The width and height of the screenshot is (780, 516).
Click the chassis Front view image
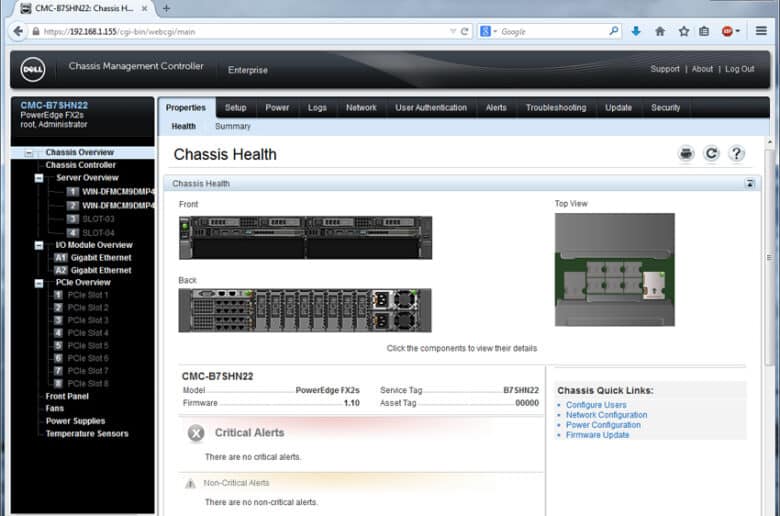point(305,237)
